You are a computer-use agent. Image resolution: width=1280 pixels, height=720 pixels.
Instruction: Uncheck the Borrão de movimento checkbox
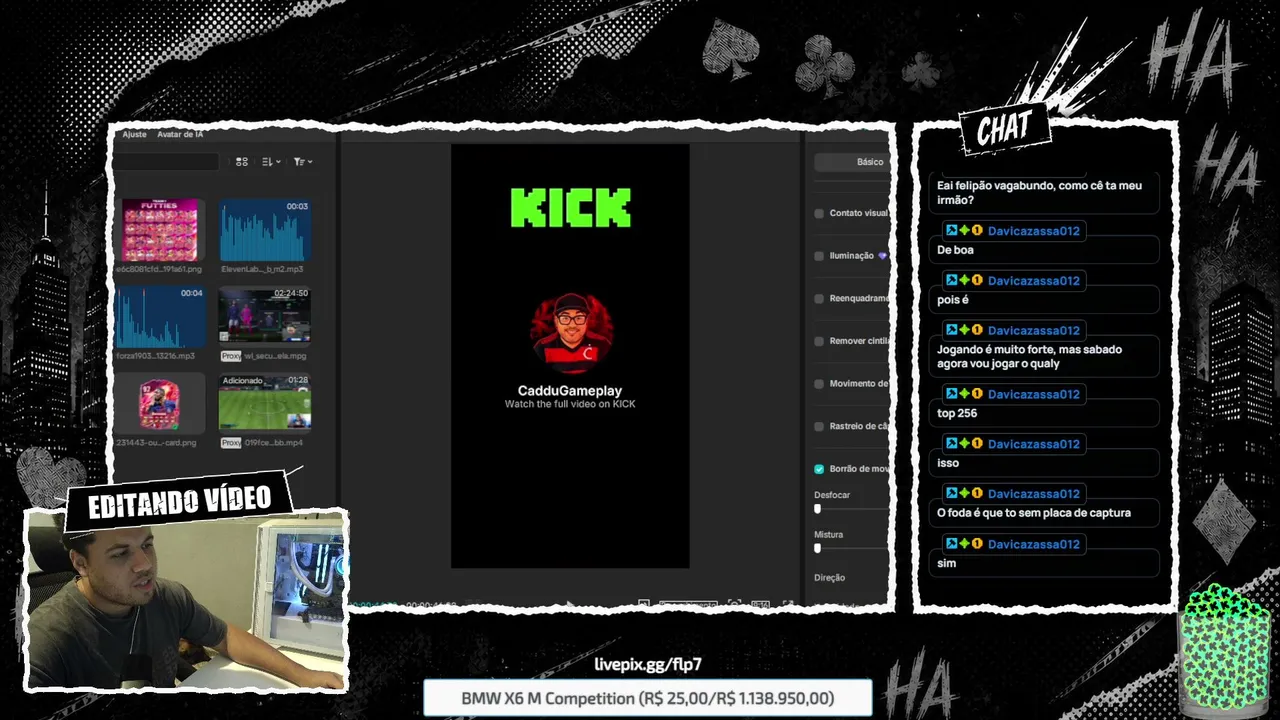819,469
